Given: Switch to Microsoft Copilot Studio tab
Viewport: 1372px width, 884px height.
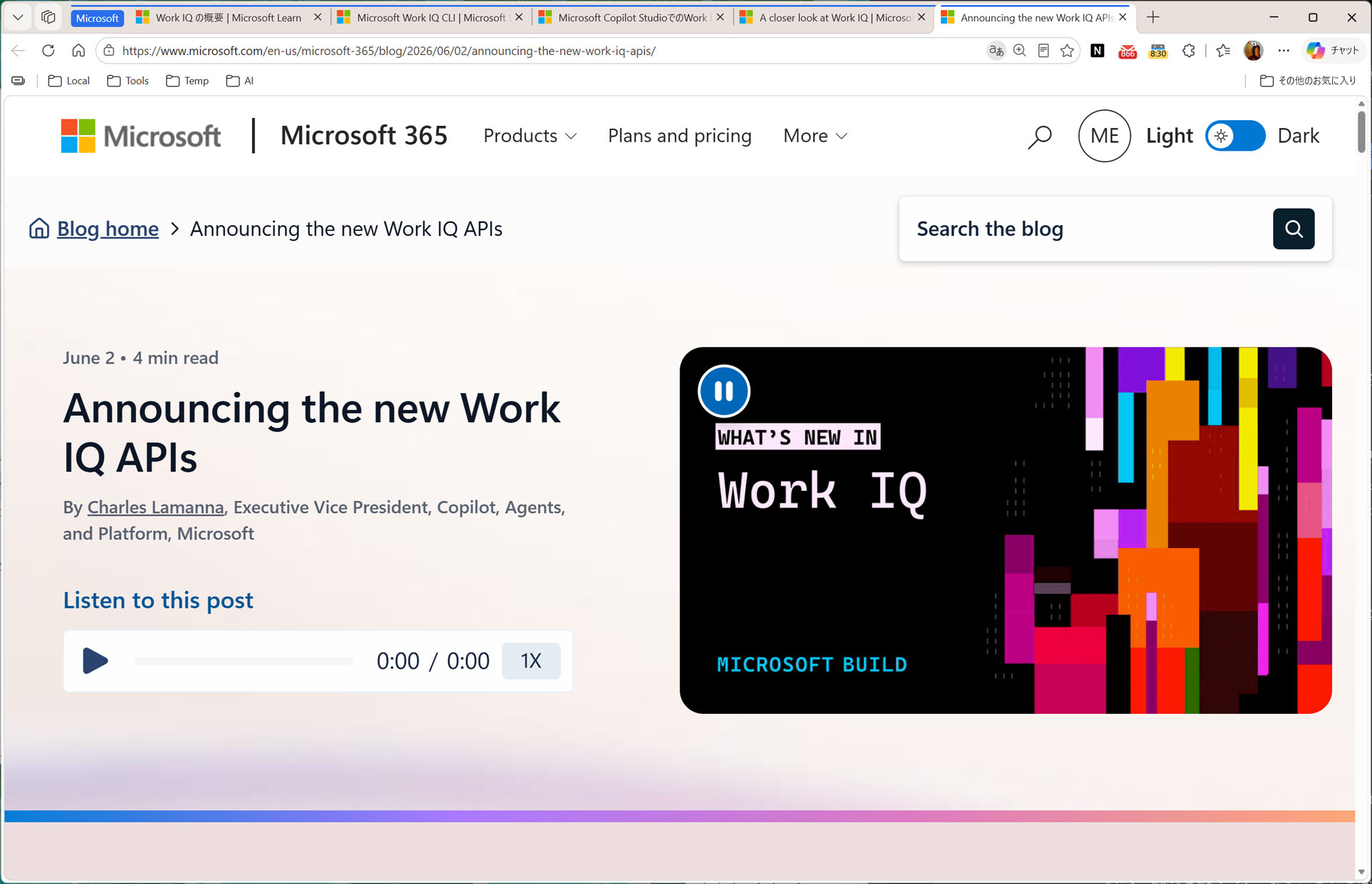Looking at the screenshot, I should [631, 17].
